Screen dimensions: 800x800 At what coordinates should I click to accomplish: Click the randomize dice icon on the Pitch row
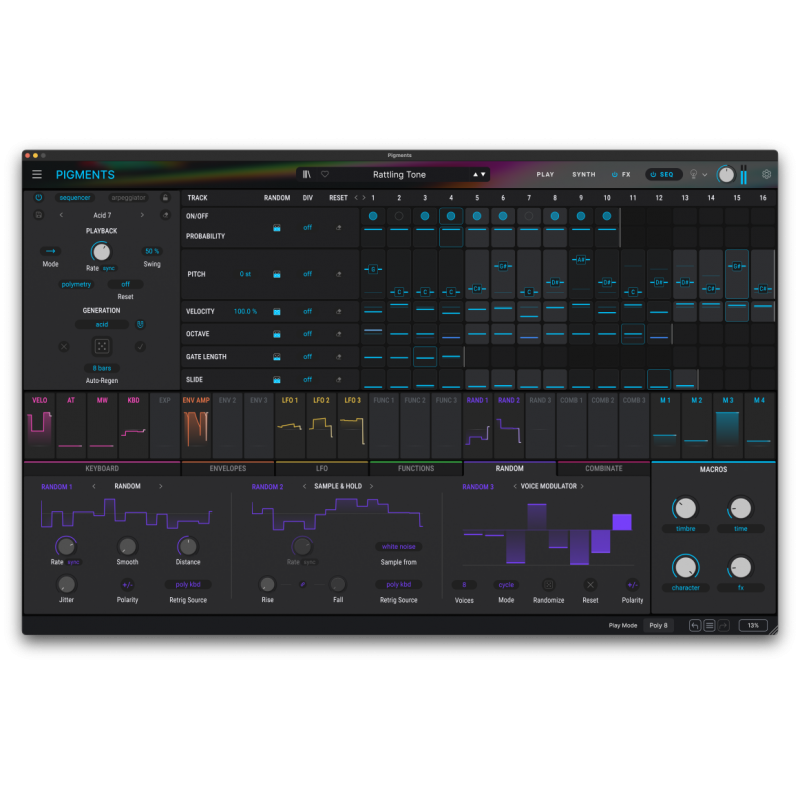tap(277, 274)
